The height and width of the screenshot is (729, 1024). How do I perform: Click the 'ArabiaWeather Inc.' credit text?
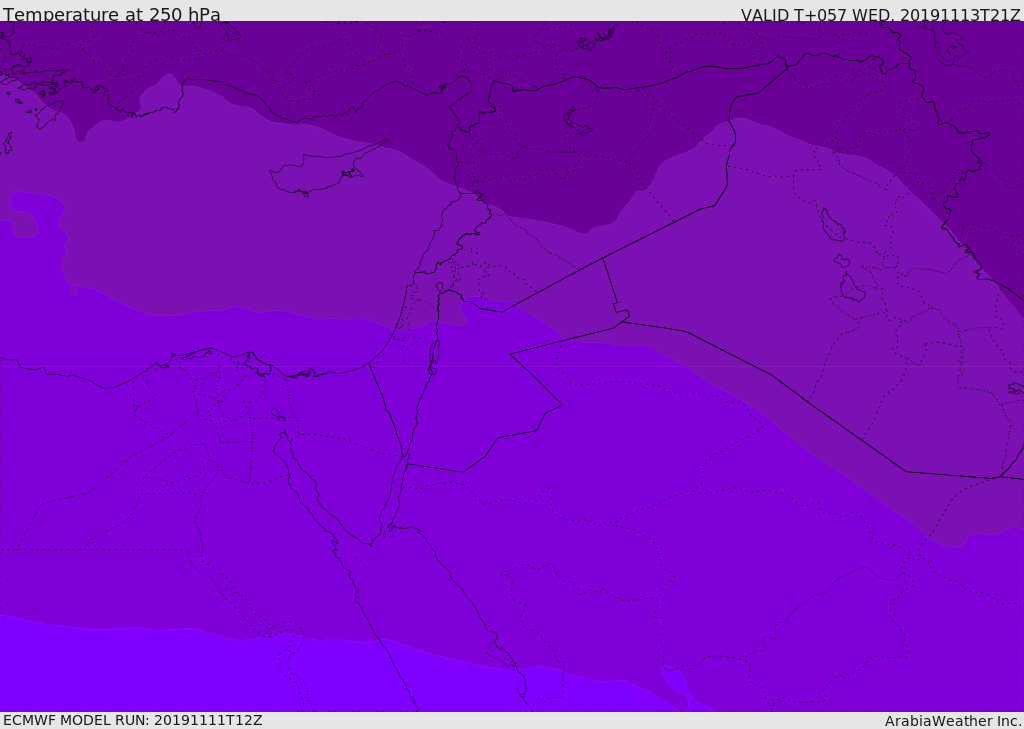953,721
